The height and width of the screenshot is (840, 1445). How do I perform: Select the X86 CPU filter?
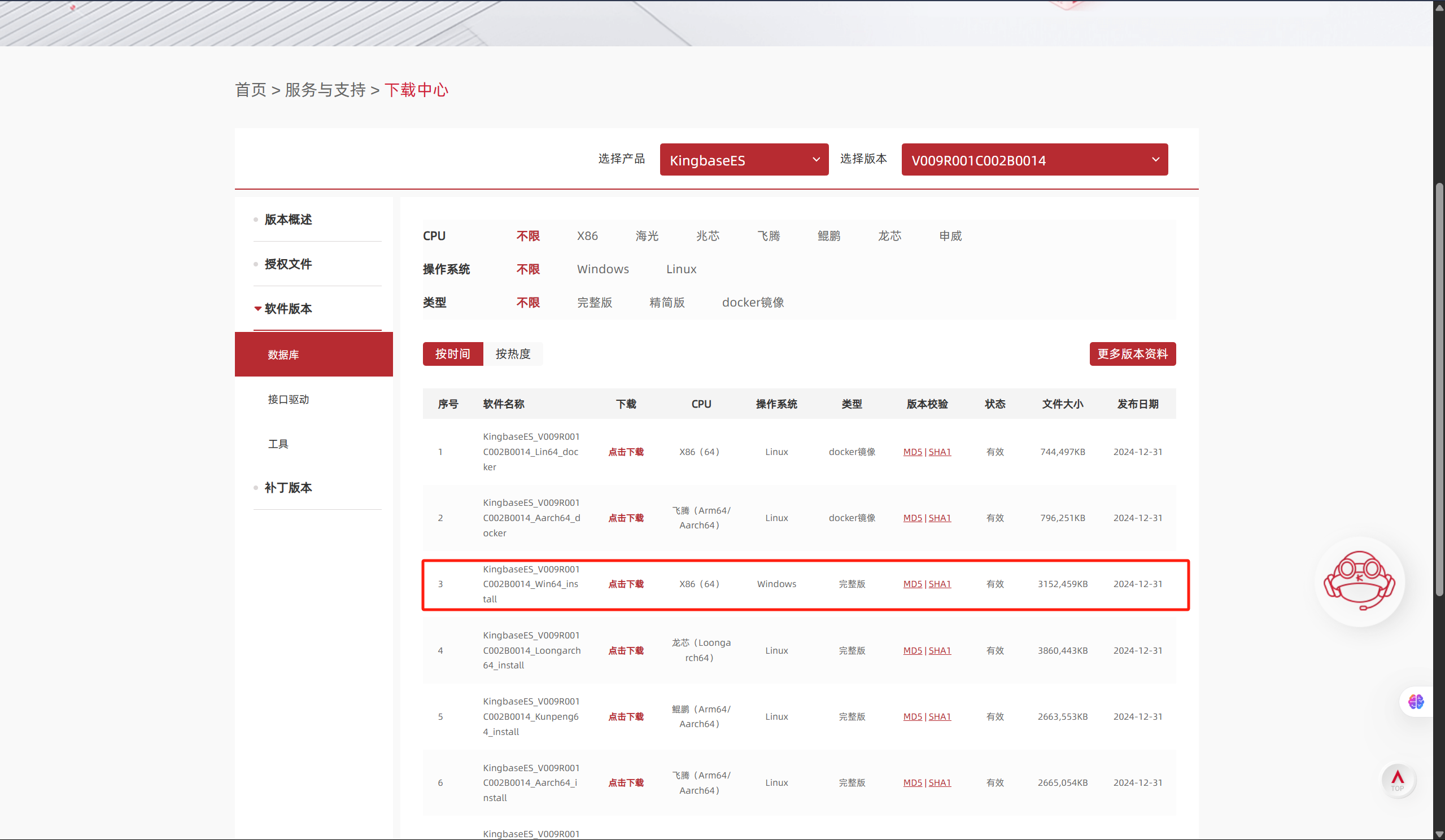[x=587, y=235]
